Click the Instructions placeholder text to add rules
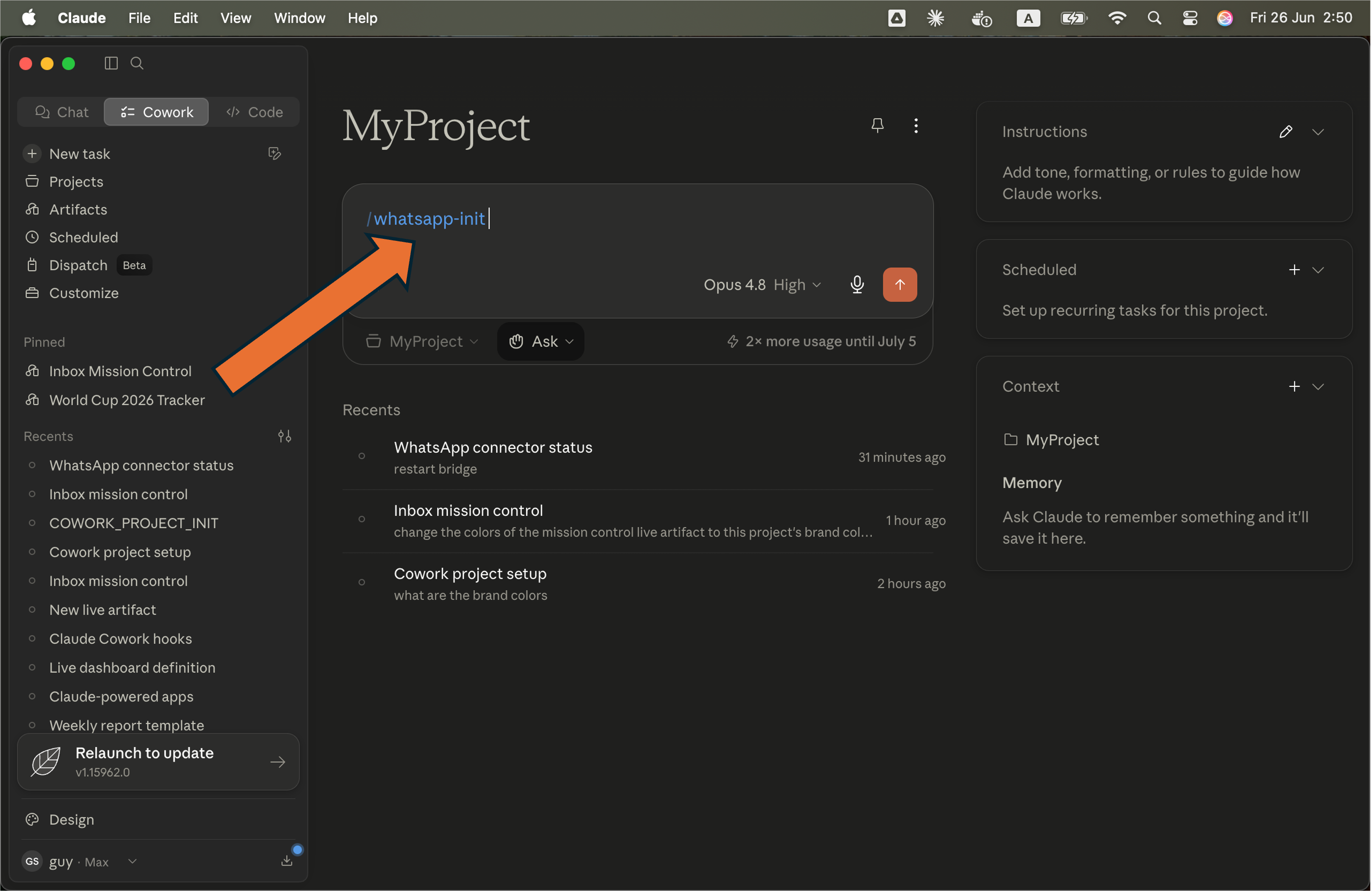The height and width of the screenshot is (891, 1372). pyautogui.click(x=1151, y=183)
